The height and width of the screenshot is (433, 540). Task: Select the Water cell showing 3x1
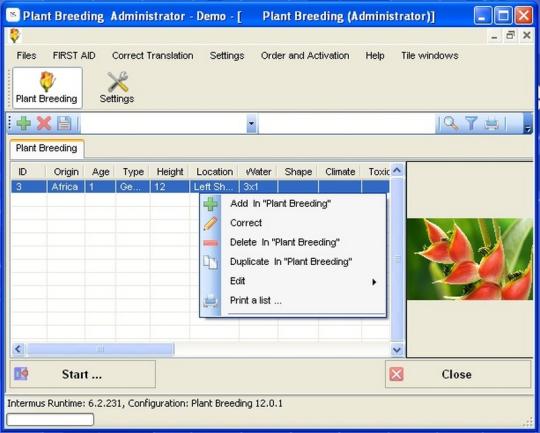(258, 187)
